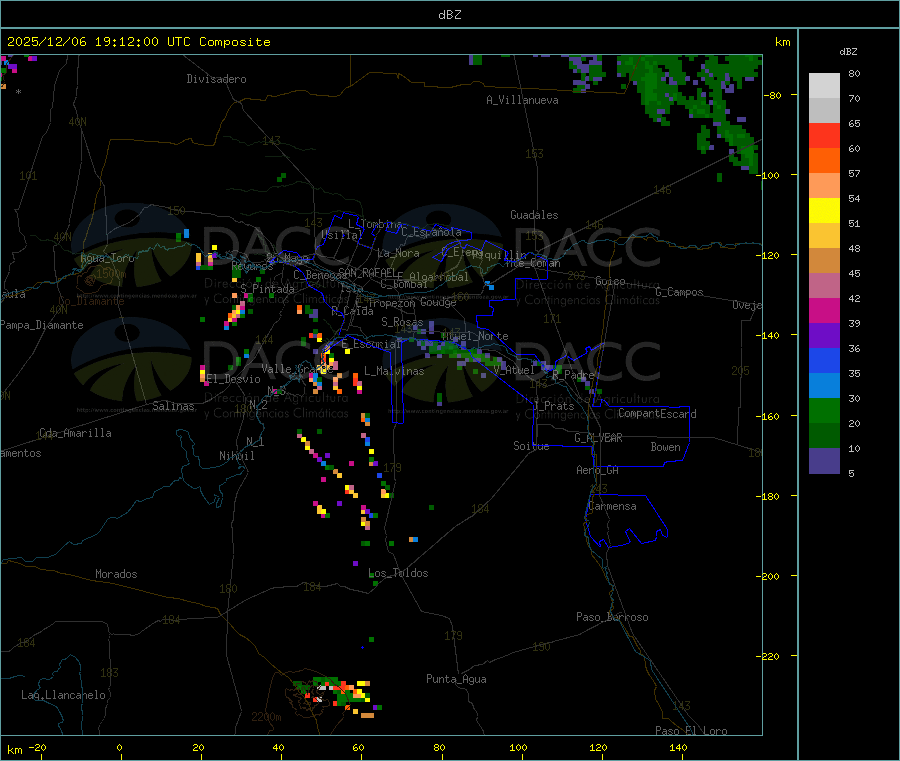Viewport: 900px width, 761px height.
Task: Select the yellow 51 dBZ legend swatch
Action: [x=824, y=211]
